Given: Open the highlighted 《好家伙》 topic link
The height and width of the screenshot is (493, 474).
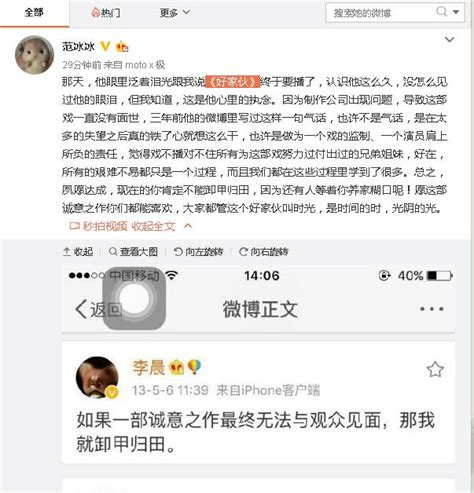Looking at the screenshot, I should (x=232, y=82).
